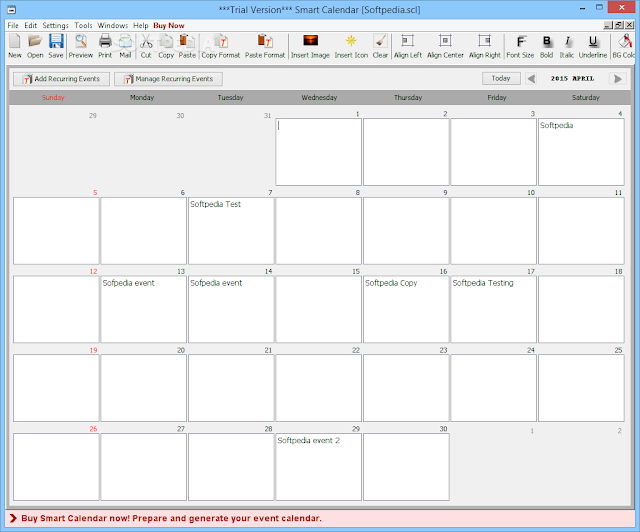Send calendar via Mail icon
The width and height of the screenshot is (640, 532).
[x=125, y=46]
